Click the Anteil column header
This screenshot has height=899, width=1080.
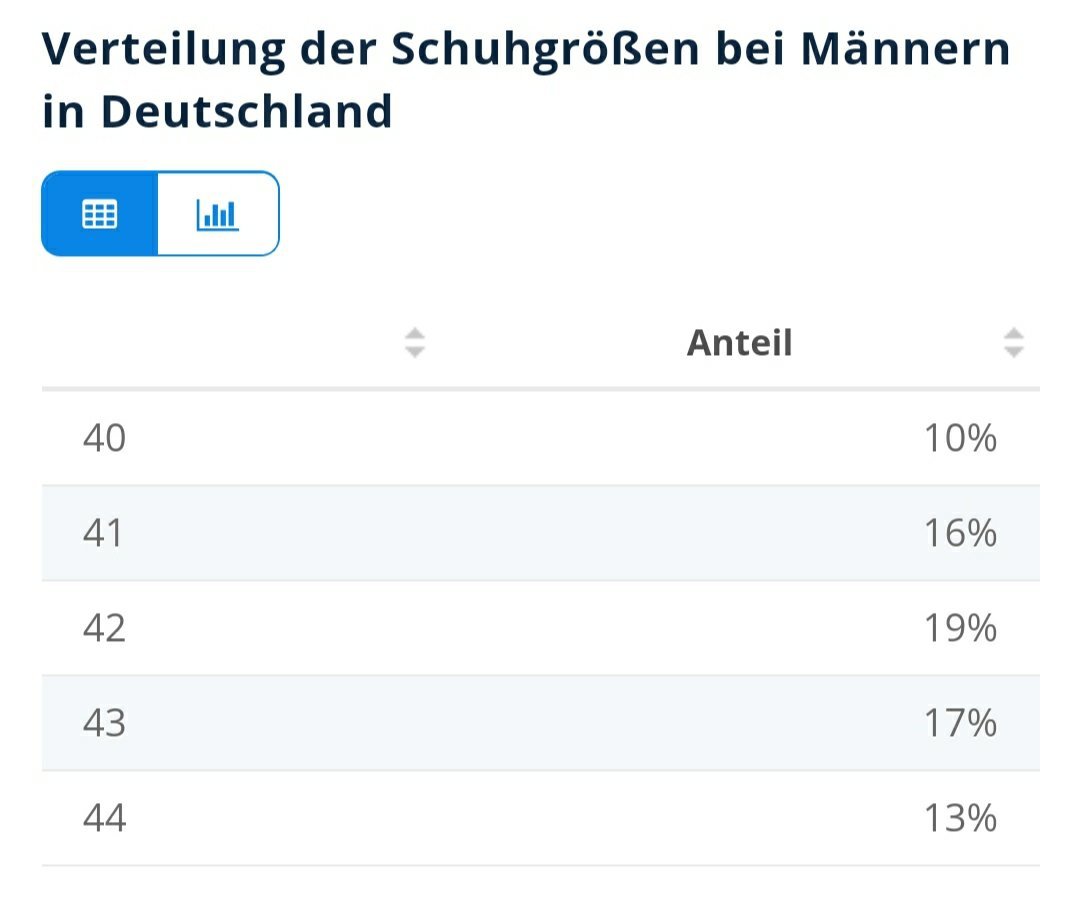pos(739,343)
